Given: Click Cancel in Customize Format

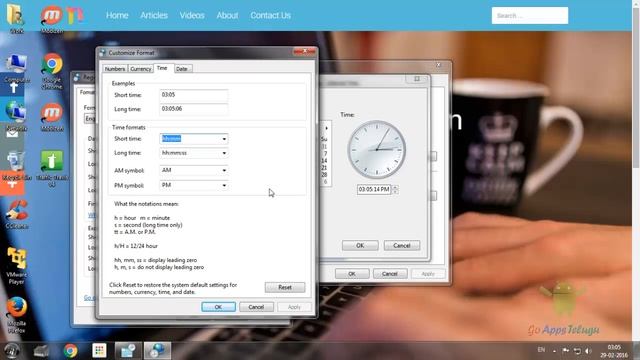Looking at the screenshot, I should (256, 307).
